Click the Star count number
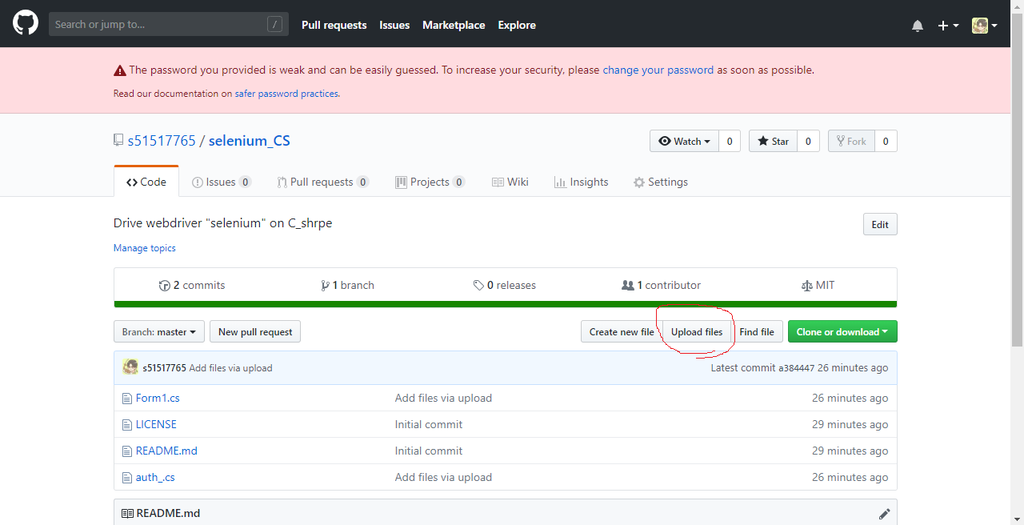The image size is (1024, 525). 808,141
